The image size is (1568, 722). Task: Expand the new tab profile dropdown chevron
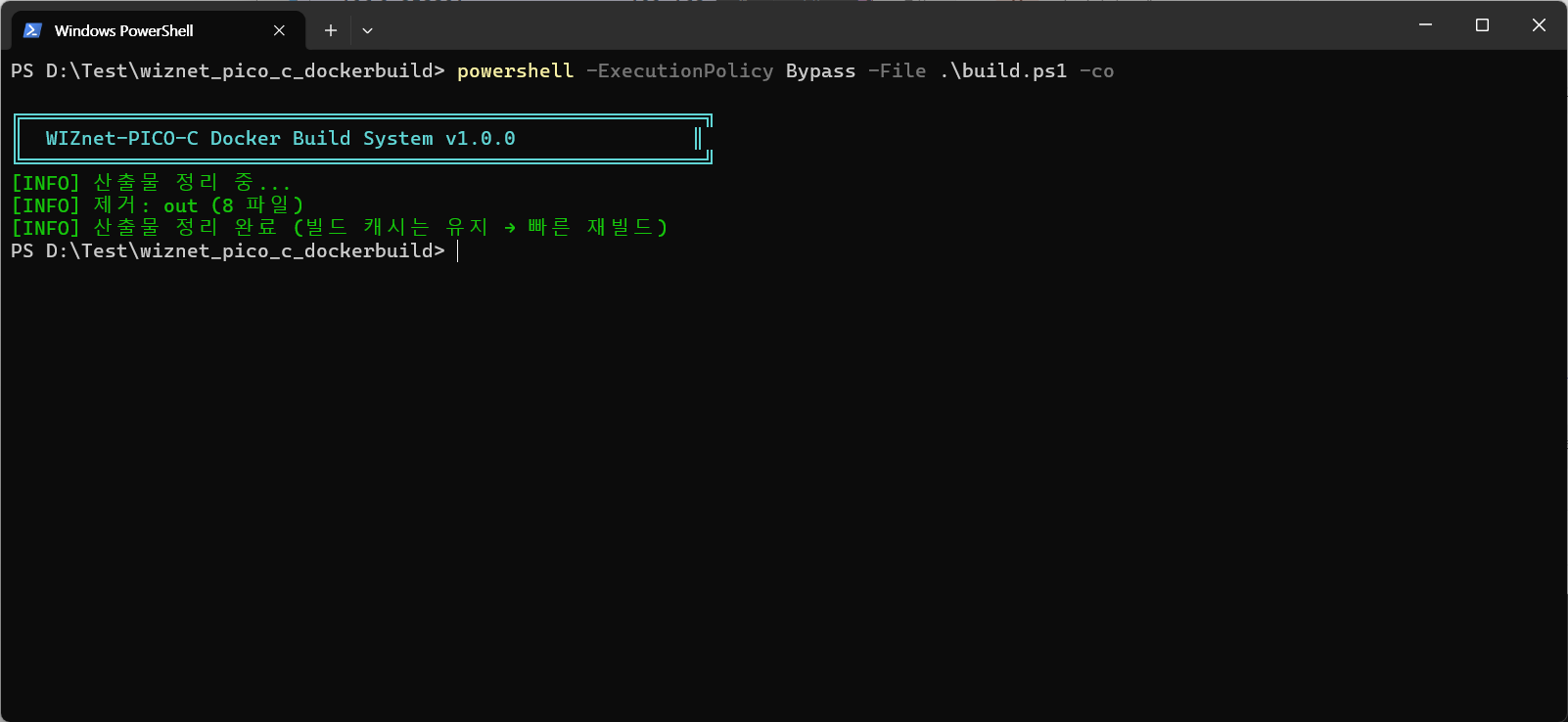tap(367, 30)
